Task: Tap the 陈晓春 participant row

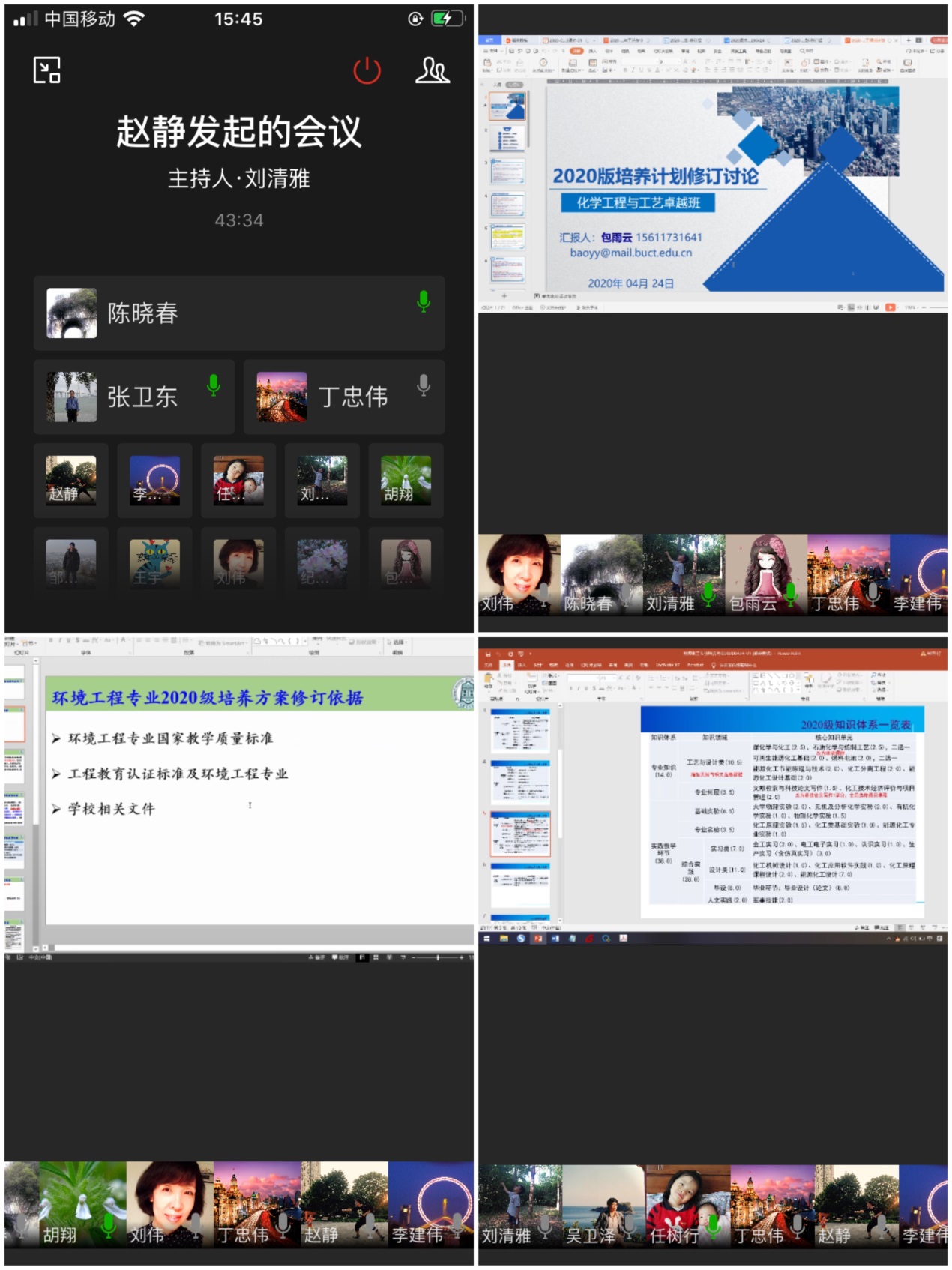Action: 238,313
